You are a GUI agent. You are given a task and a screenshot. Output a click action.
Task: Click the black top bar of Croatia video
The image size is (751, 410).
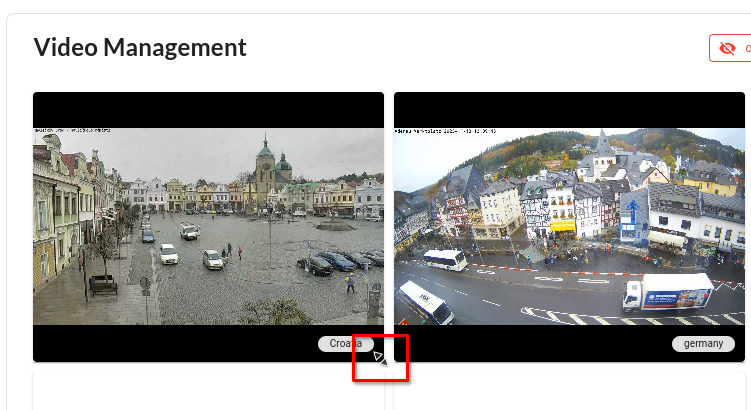[208, 109]
